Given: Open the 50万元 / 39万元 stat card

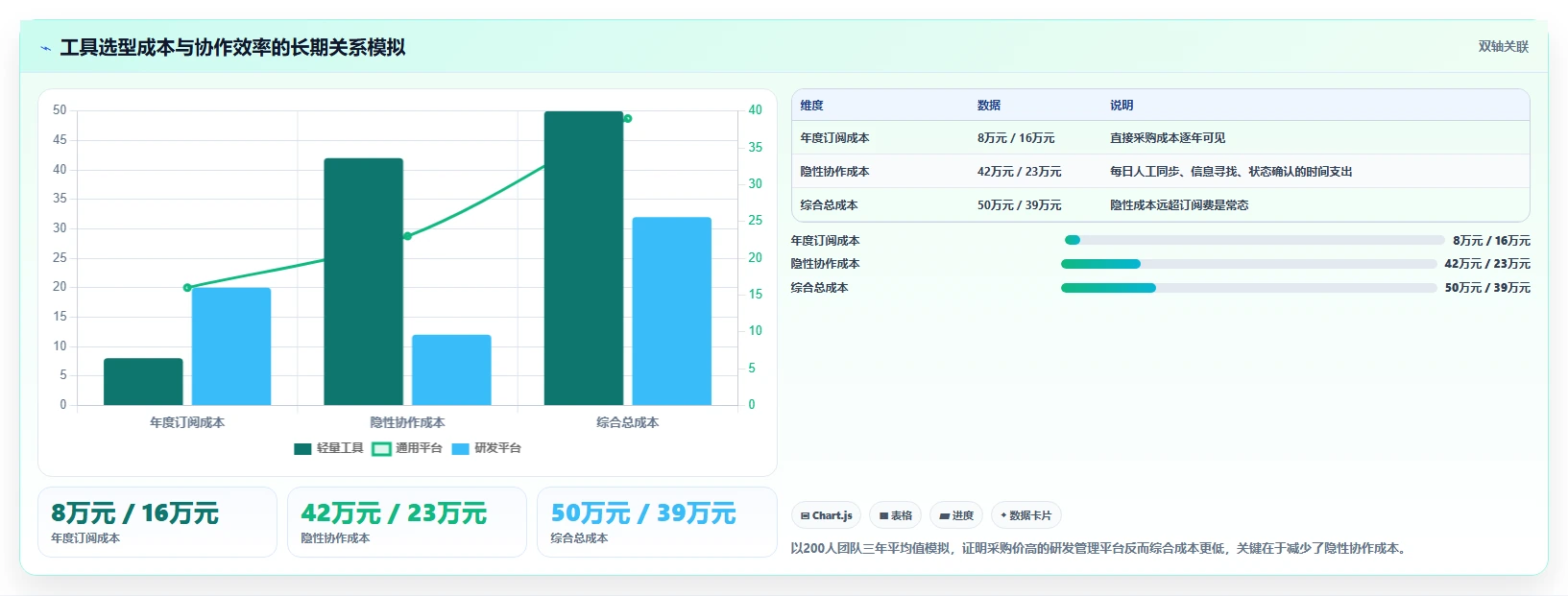Looking at the screenshot, I should coord(657,522).
